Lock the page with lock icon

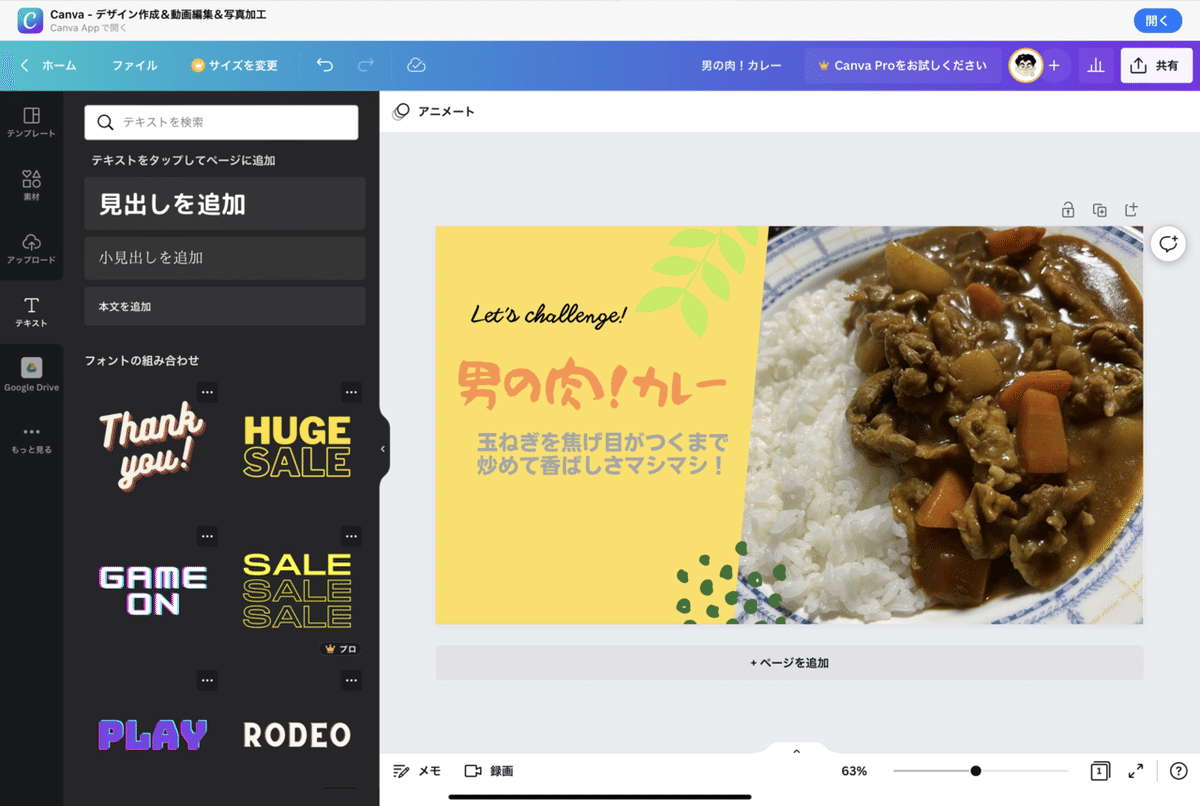pos(1068,210)
